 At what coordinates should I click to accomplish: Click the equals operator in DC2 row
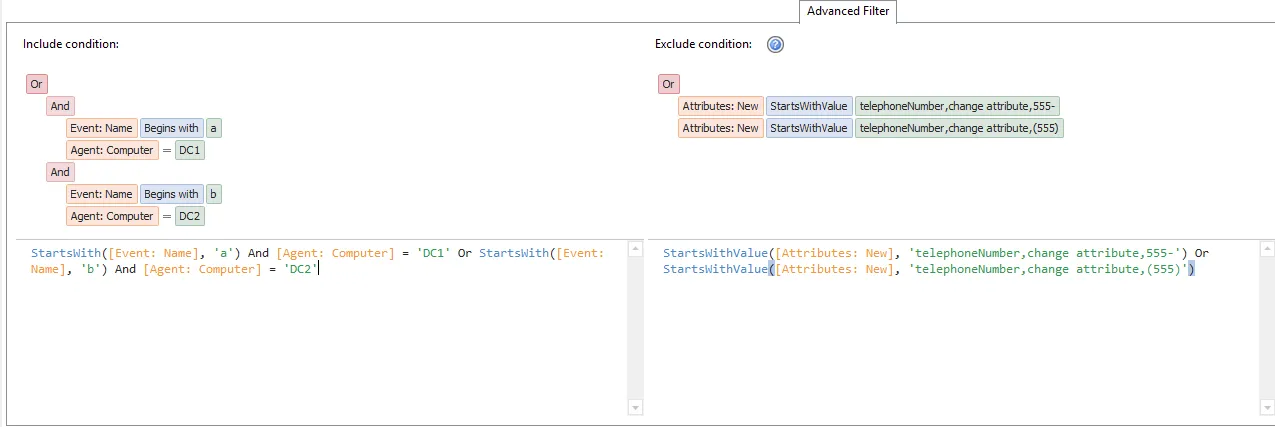[166, 216]
